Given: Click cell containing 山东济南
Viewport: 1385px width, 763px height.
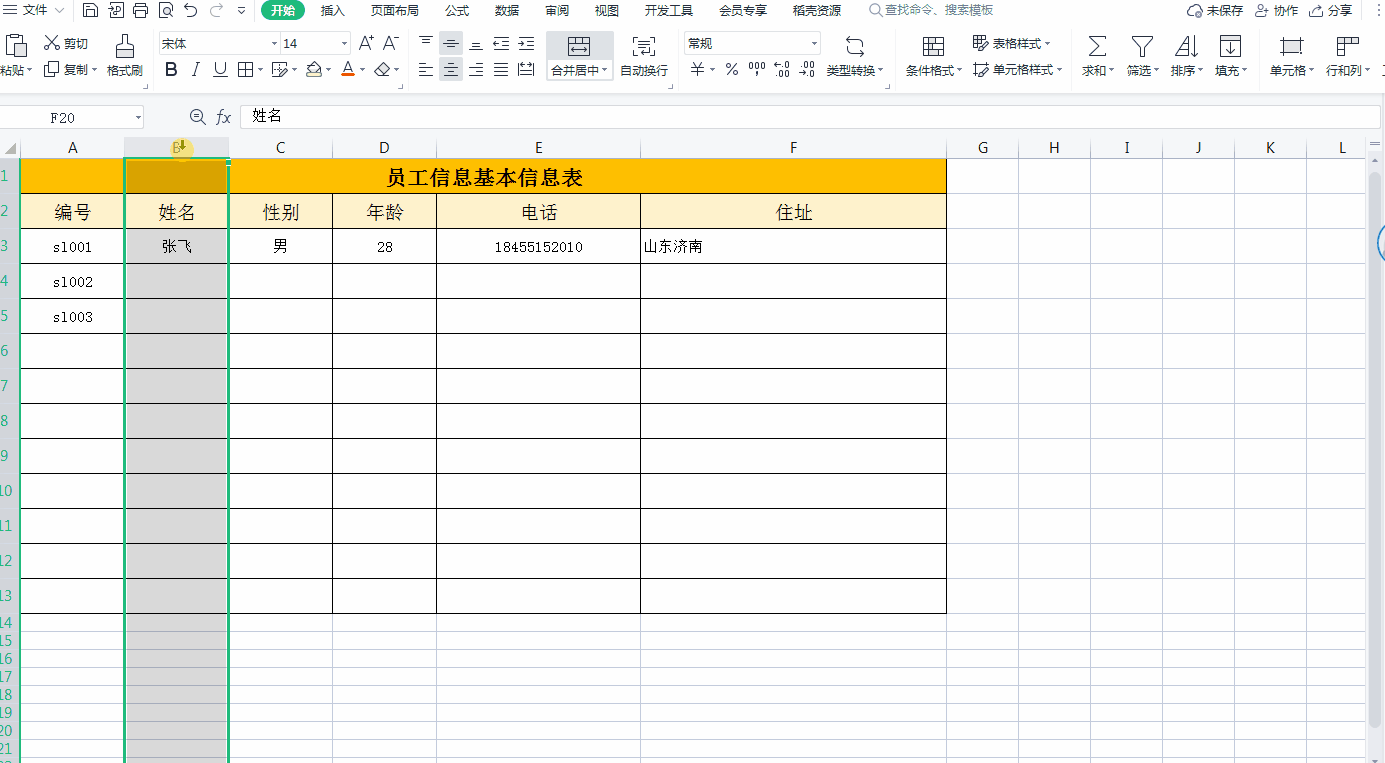Looking at the screenshot, I should (x=793, y=246).
